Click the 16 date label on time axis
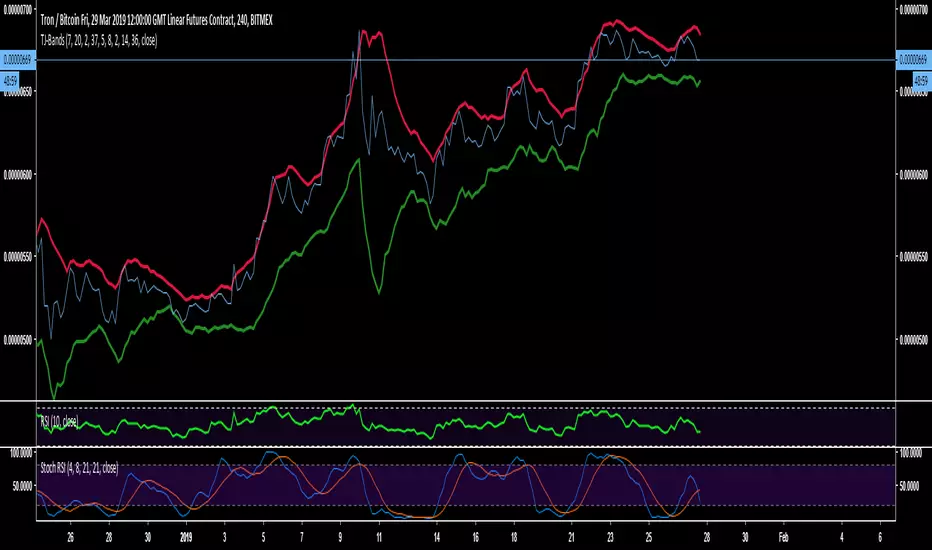The image size is (932, 550). point(475,537)
